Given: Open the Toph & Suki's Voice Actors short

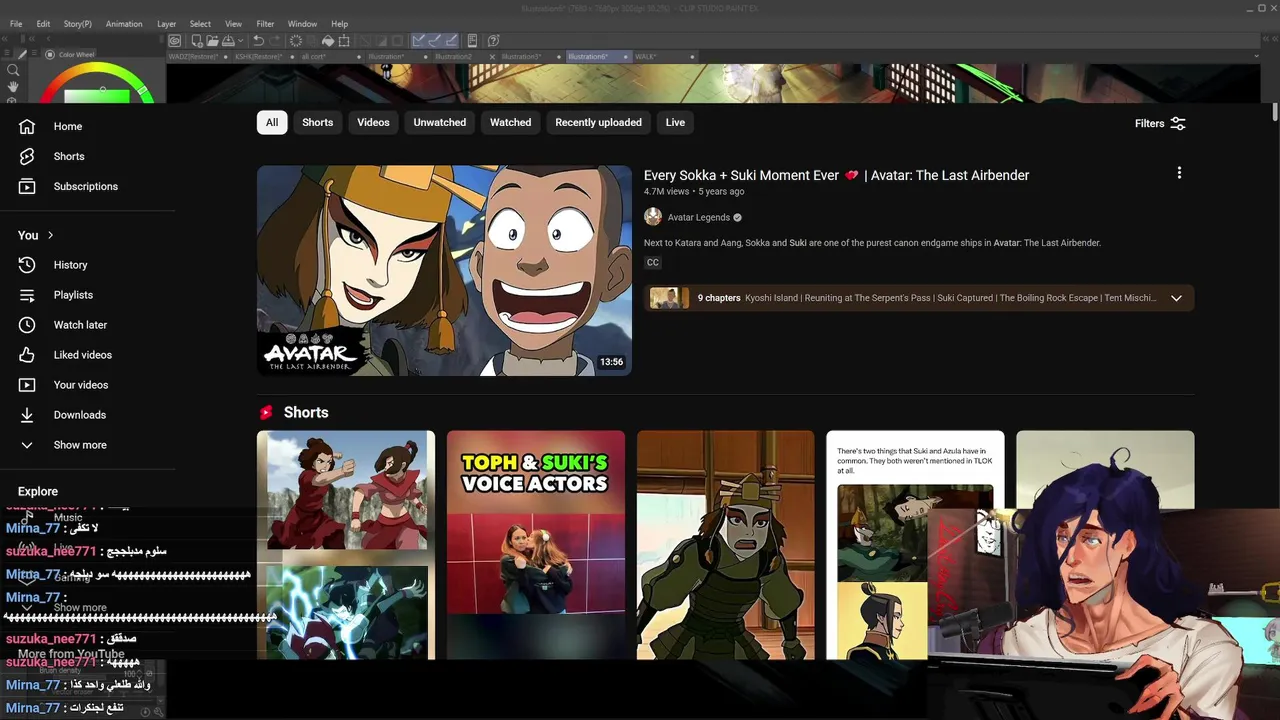Looking at the screenshot, I should (536, 545).
